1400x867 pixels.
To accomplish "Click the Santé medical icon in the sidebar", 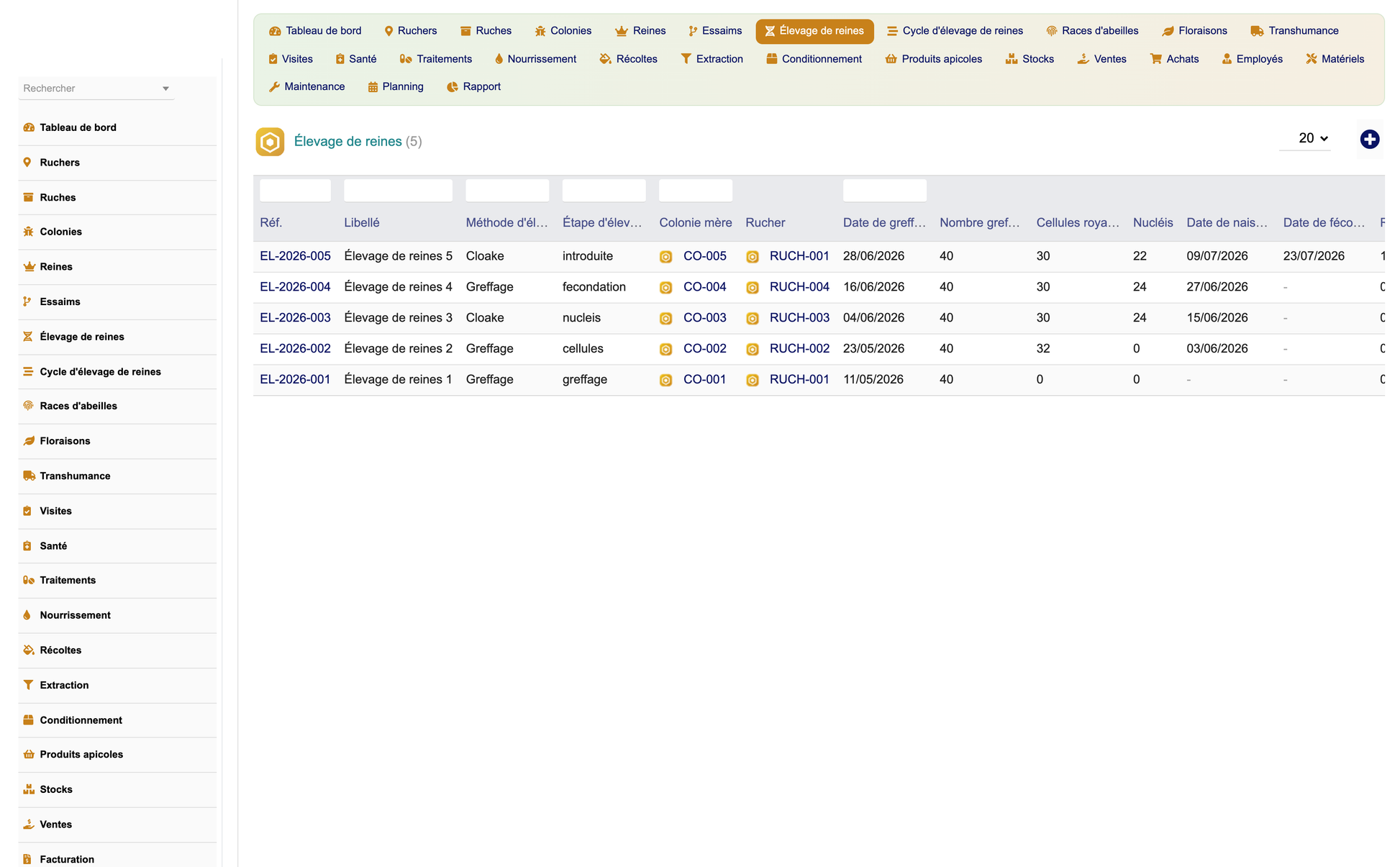I will pyautogui.click(x=27, y=546).
